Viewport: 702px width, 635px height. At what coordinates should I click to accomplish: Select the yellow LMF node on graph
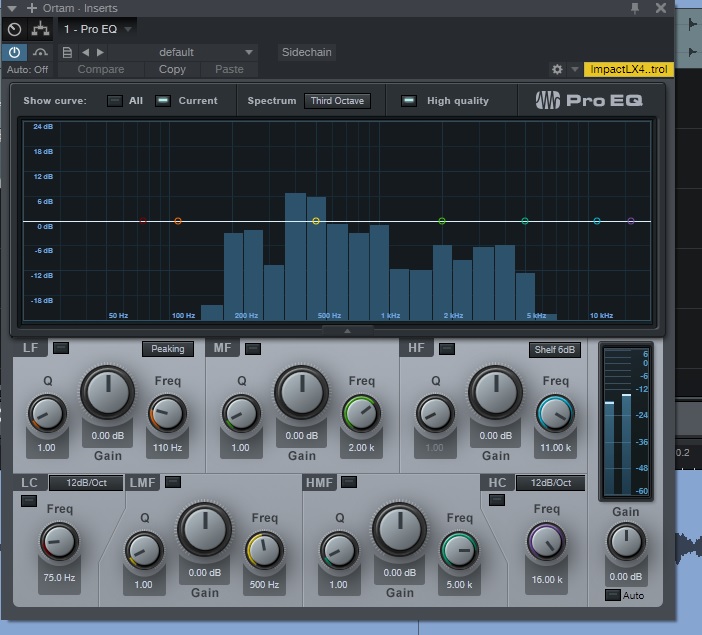(316, 221)
